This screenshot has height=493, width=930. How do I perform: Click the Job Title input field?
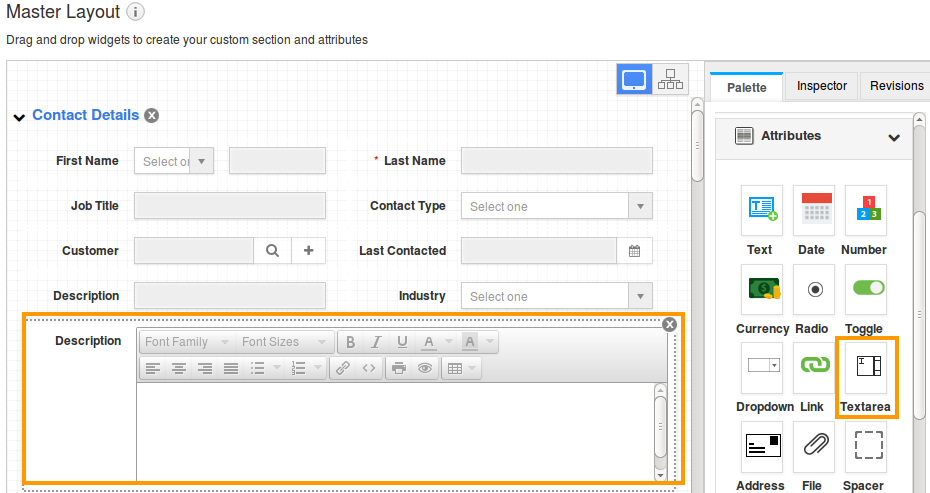(230, 206)
